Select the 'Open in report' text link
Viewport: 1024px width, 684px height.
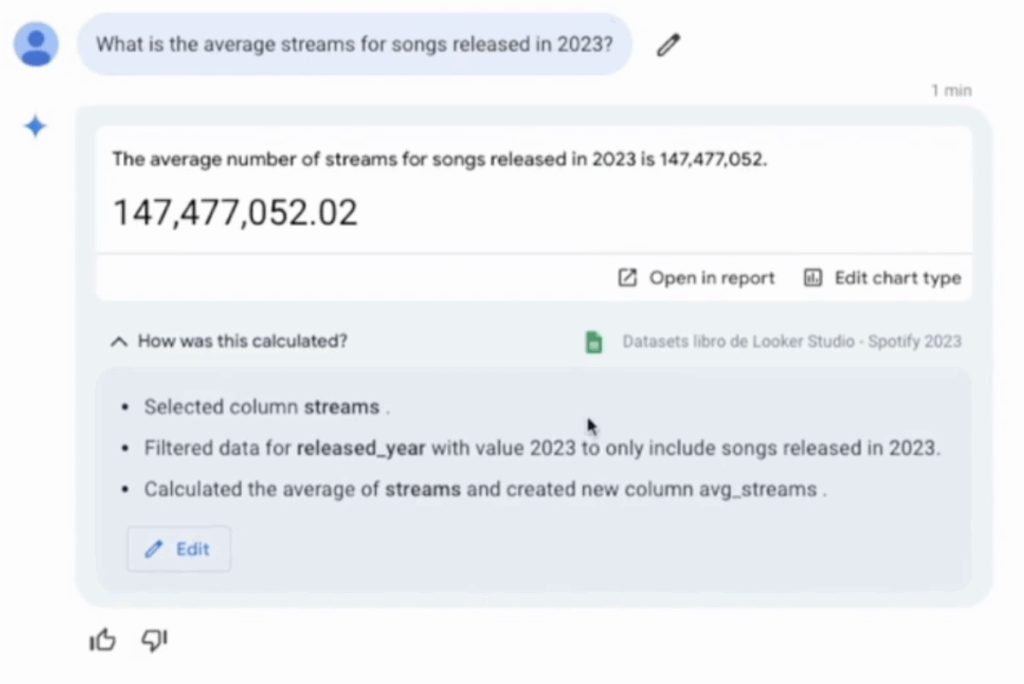point(711,278)
